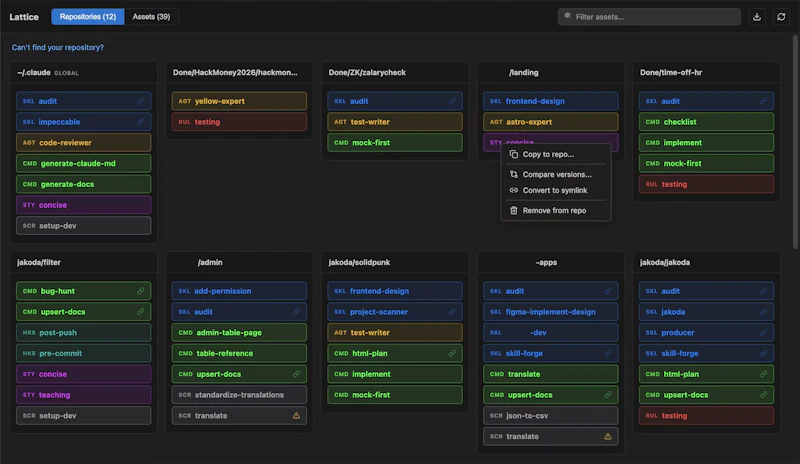Click link icon on Done/time-off-hr audit
800x464 pixels.
(763, 101)
